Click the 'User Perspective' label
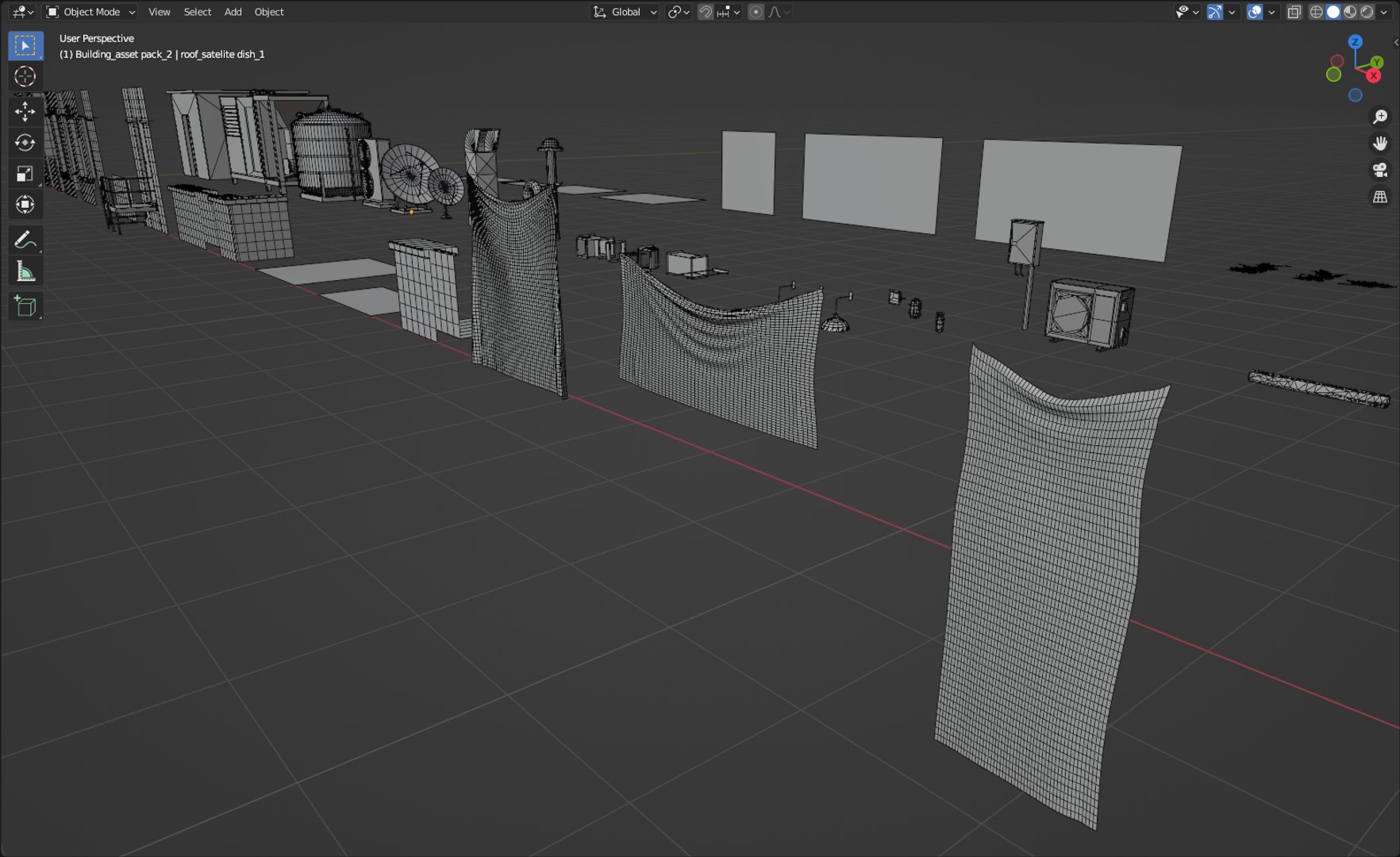 [x=97, y=38]
